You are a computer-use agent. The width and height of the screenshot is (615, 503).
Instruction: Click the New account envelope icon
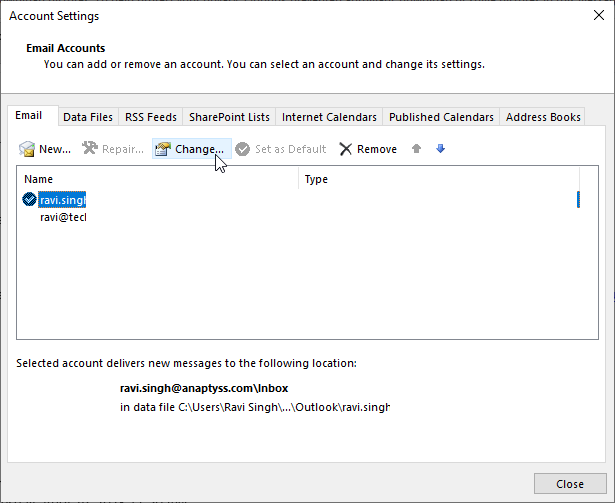point(27,149)
